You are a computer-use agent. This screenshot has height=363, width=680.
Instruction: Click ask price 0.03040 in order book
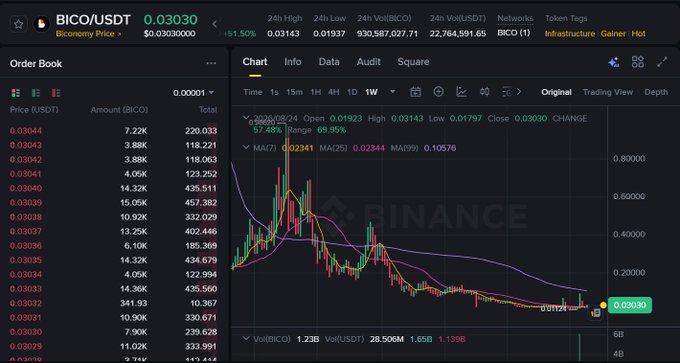pyautogui.click(x=26, y=188)
